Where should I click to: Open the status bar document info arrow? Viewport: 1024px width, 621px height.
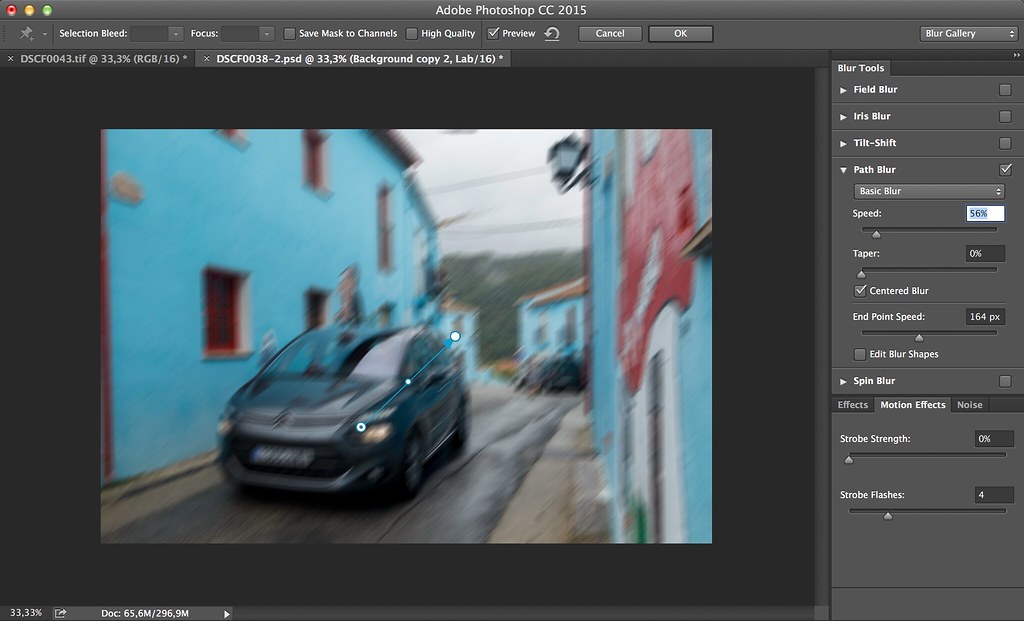pos(227,614)
